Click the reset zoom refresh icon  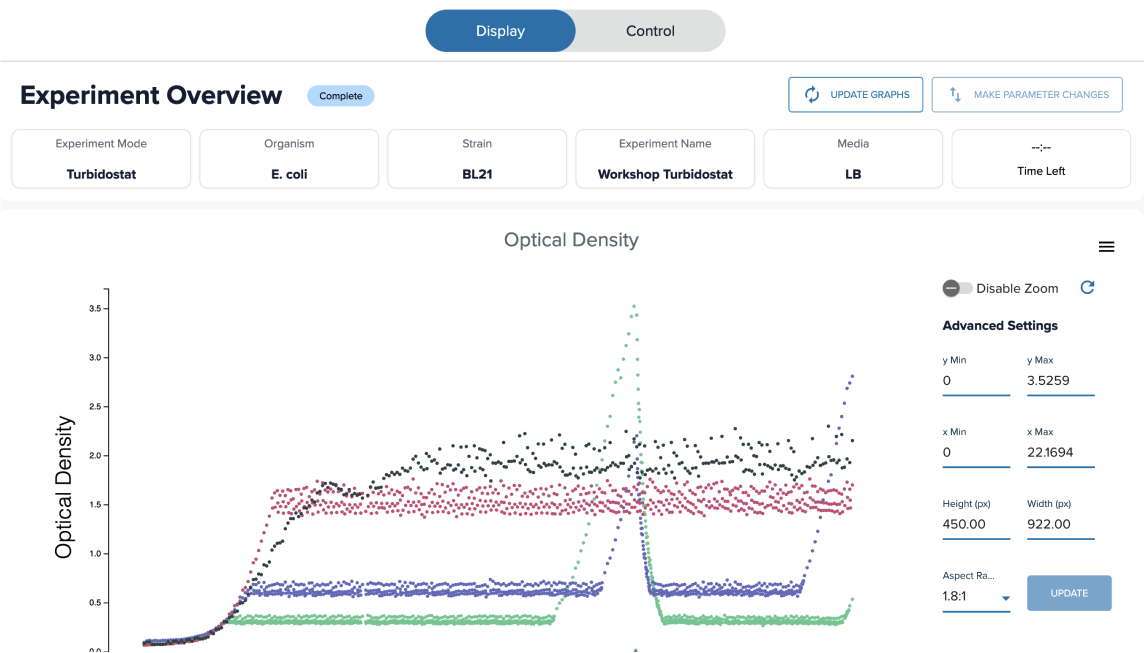pos(1087,287)
